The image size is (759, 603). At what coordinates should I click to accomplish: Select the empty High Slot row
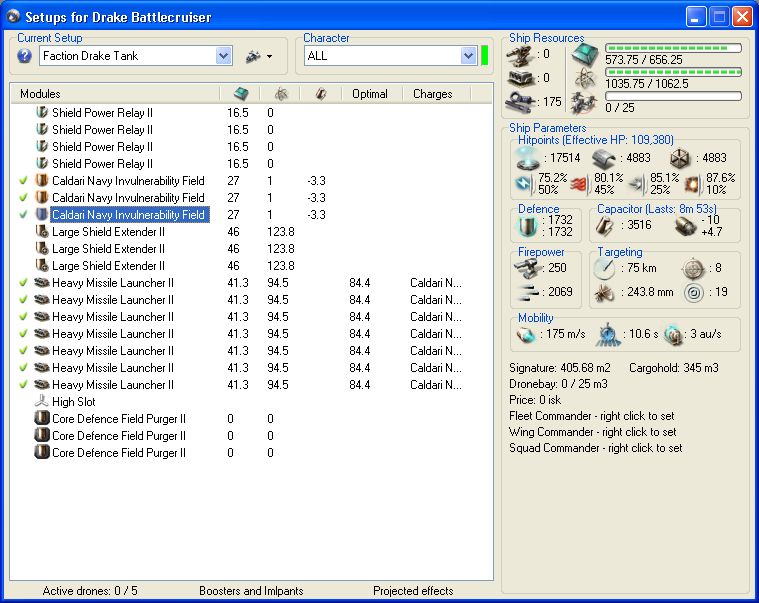[x=73, y=402]
